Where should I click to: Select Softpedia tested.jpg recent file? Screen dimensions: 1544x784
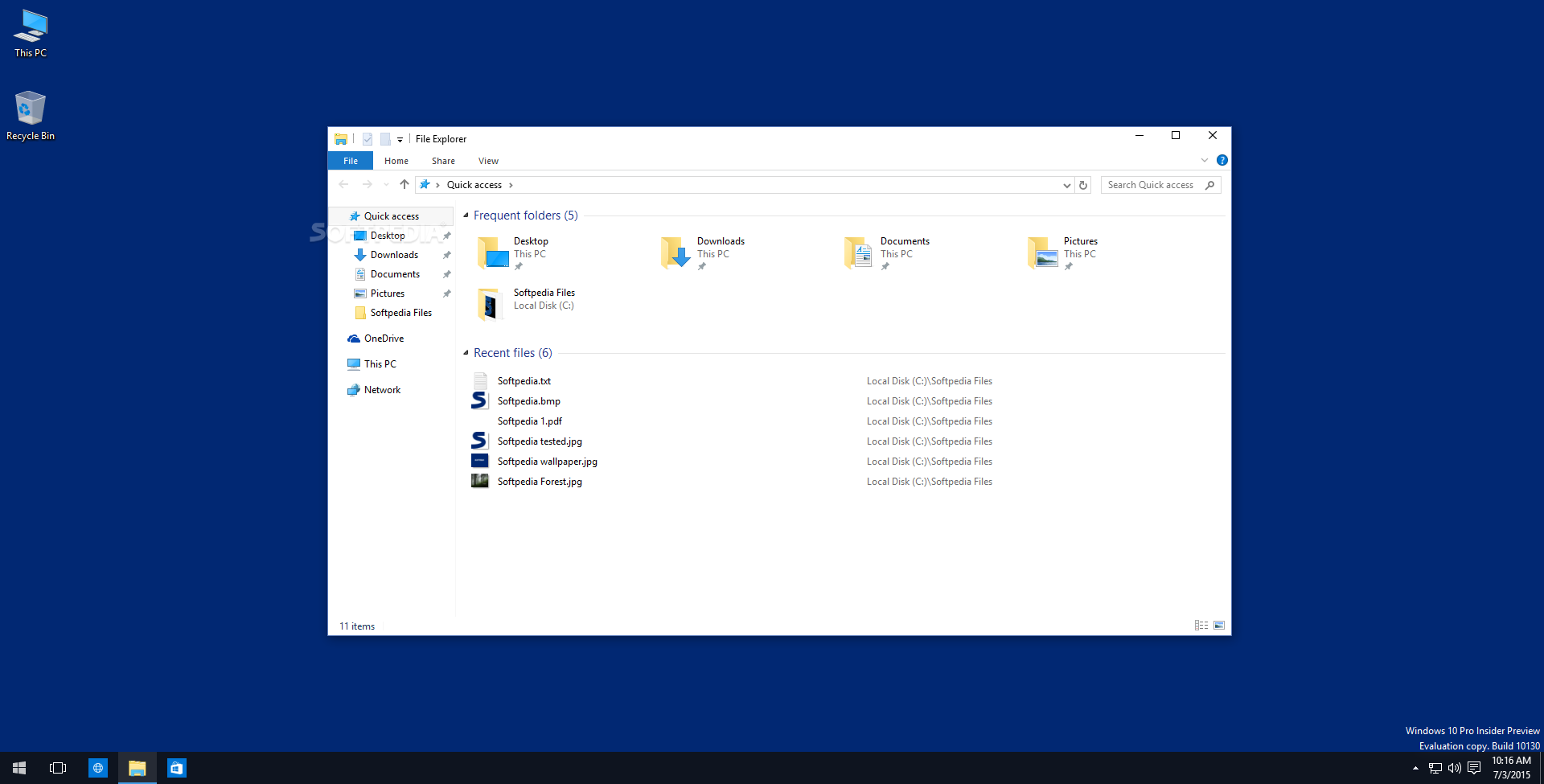[x=540, y=441]
